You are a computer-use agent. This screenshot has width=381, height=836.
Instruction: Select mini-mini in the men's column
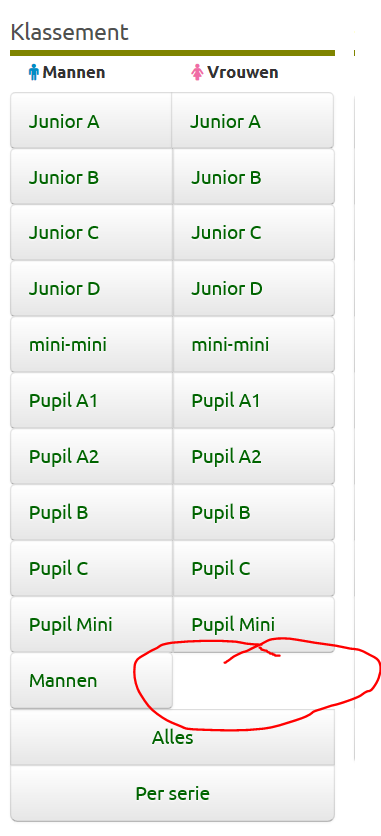click(x=91, y=344)
